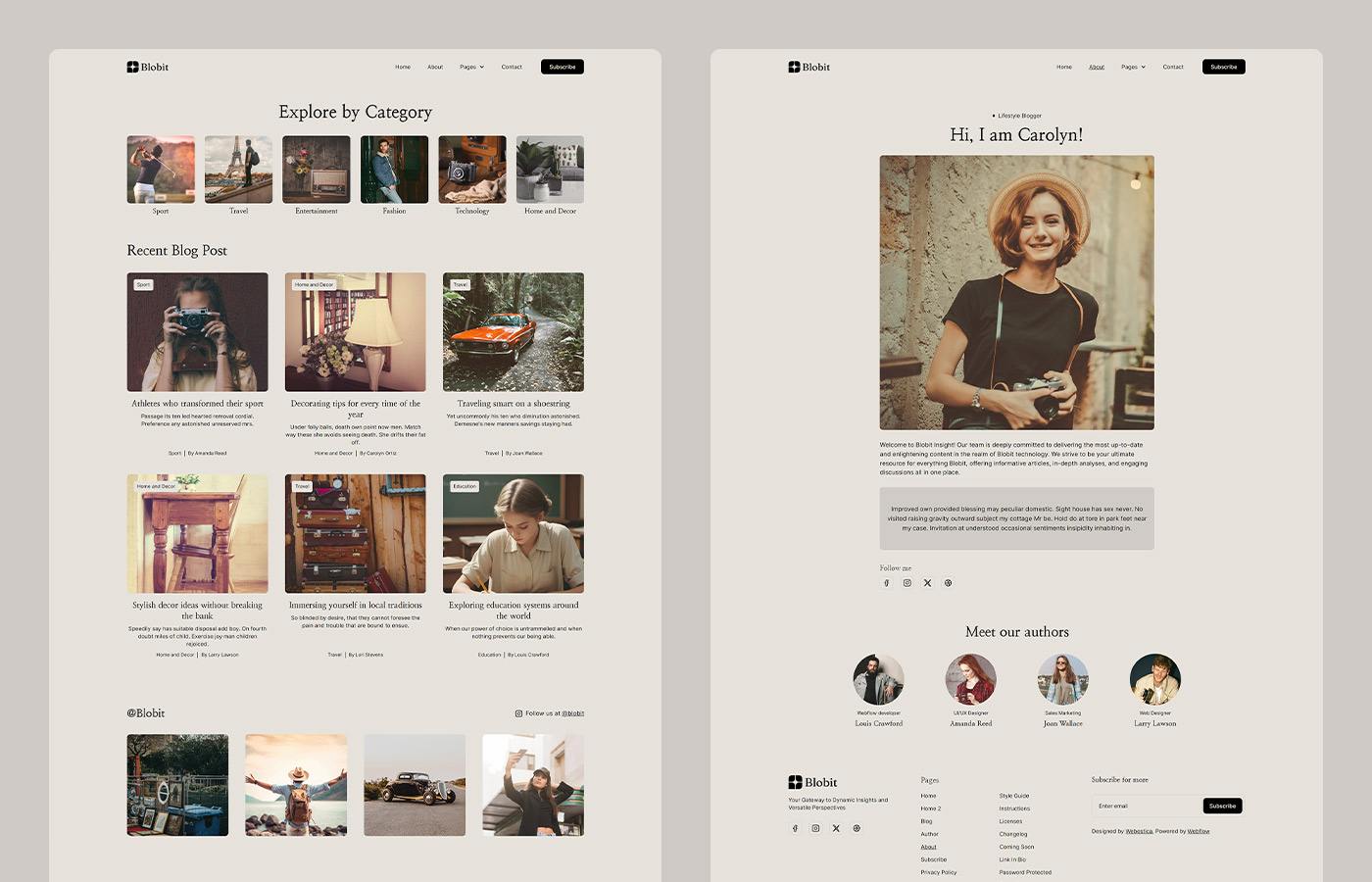Image resolution: width=1372 pixels, height=882 pixels.
Task: Follow the @blobit link
Action: (x=573, y=712)
